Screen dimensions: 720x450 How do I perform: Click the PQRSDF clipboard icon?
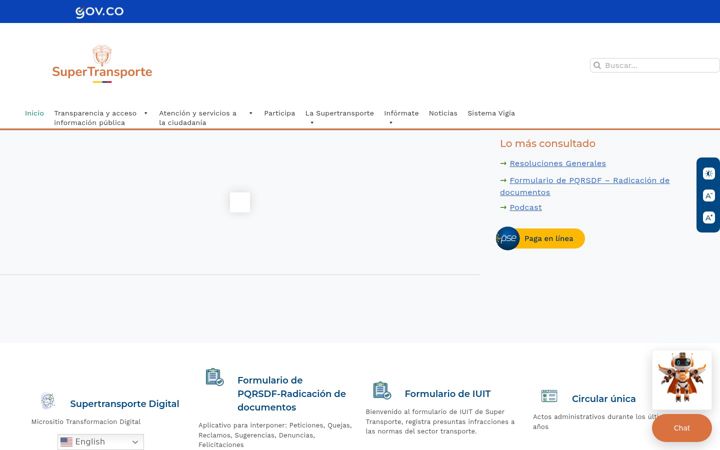point(214,377)
